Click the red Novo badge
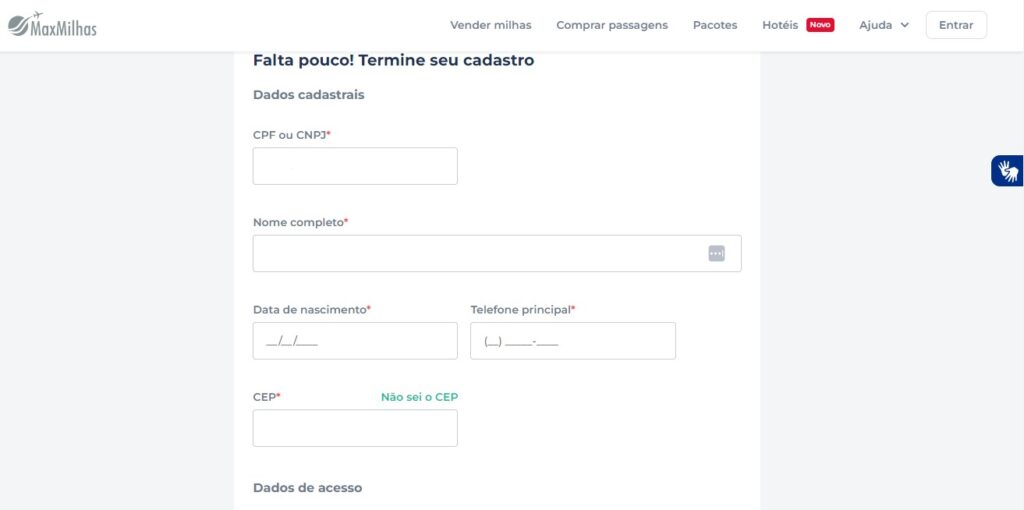The height and width of the screenshot is (510, 1024). (820, 25)
